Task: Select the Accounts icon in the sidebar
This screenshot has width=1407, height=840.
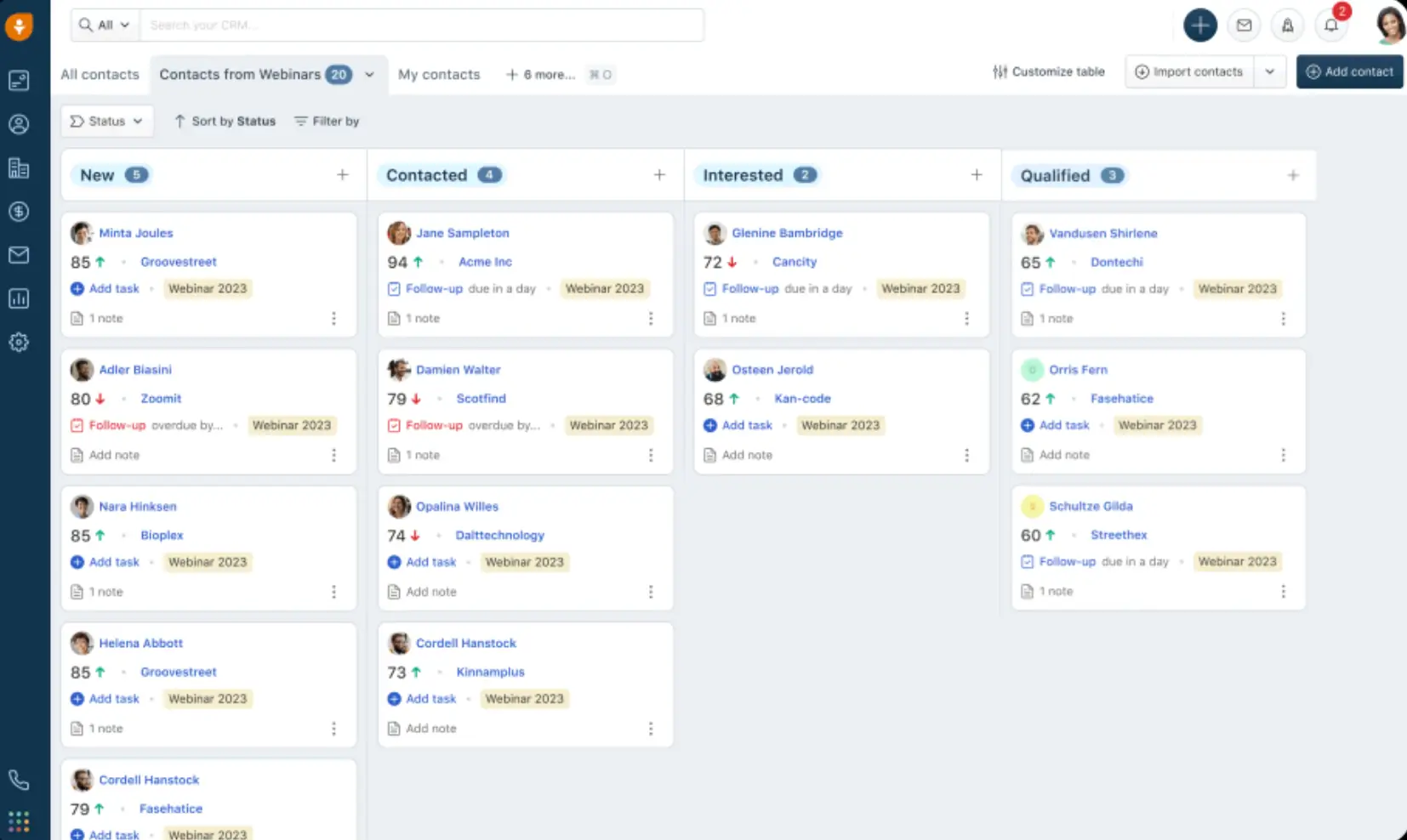Action: tap(19, 168)
